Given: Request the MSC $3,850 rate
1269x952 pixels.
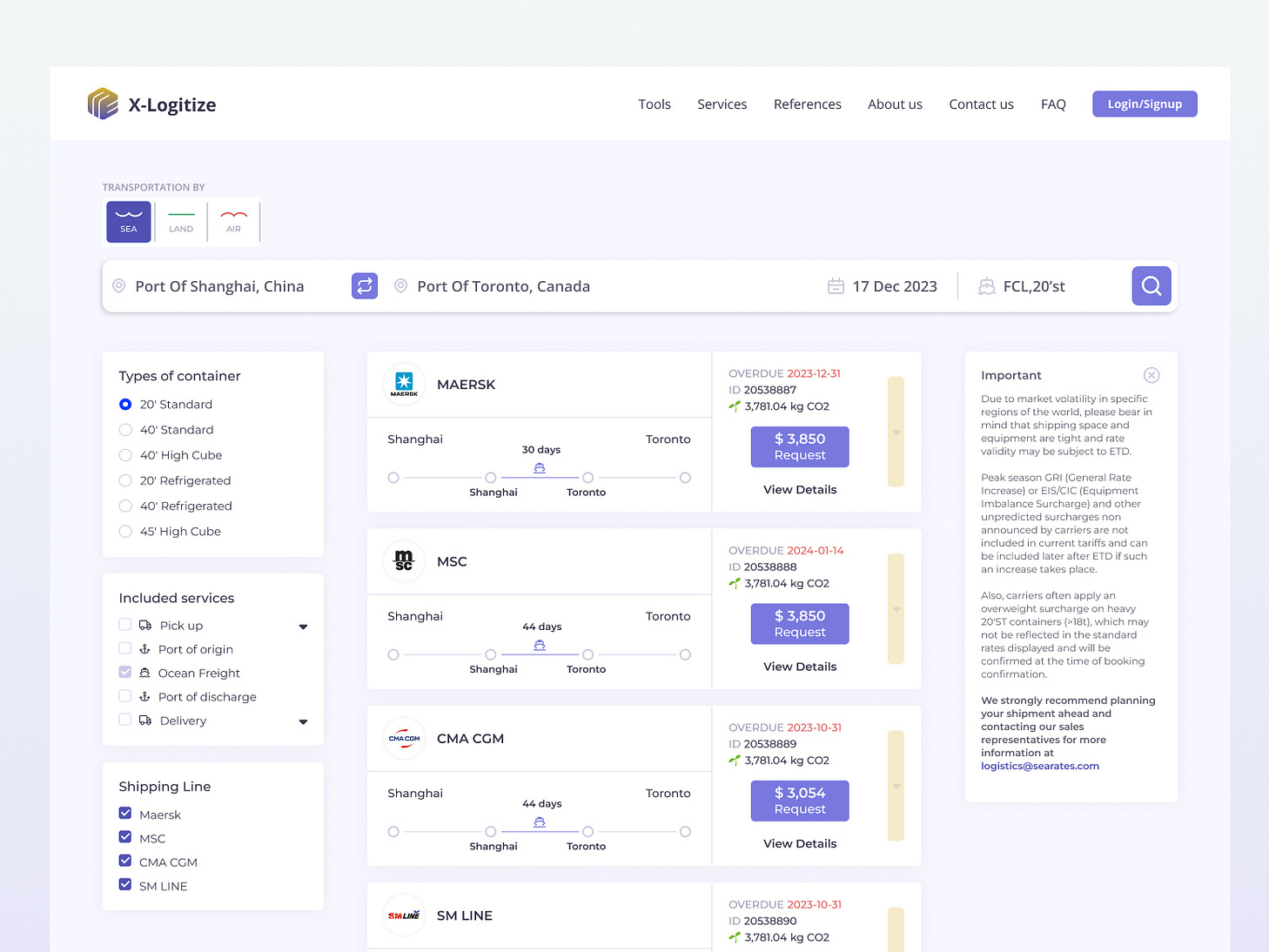Looking at the screenshot, I should click(800, 624).
